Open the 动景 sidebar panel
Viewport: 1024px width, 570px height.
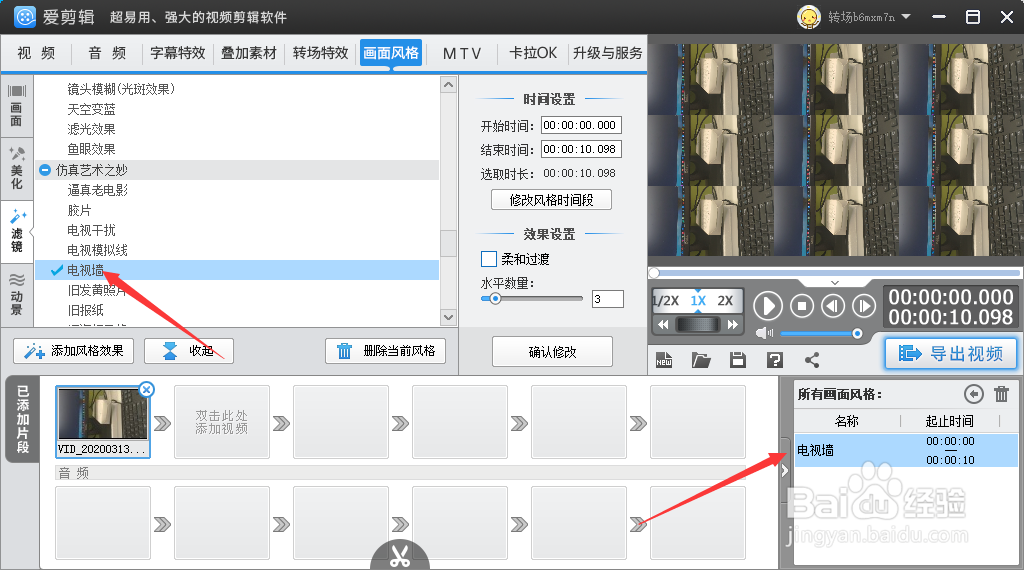(x=16, y=294)
